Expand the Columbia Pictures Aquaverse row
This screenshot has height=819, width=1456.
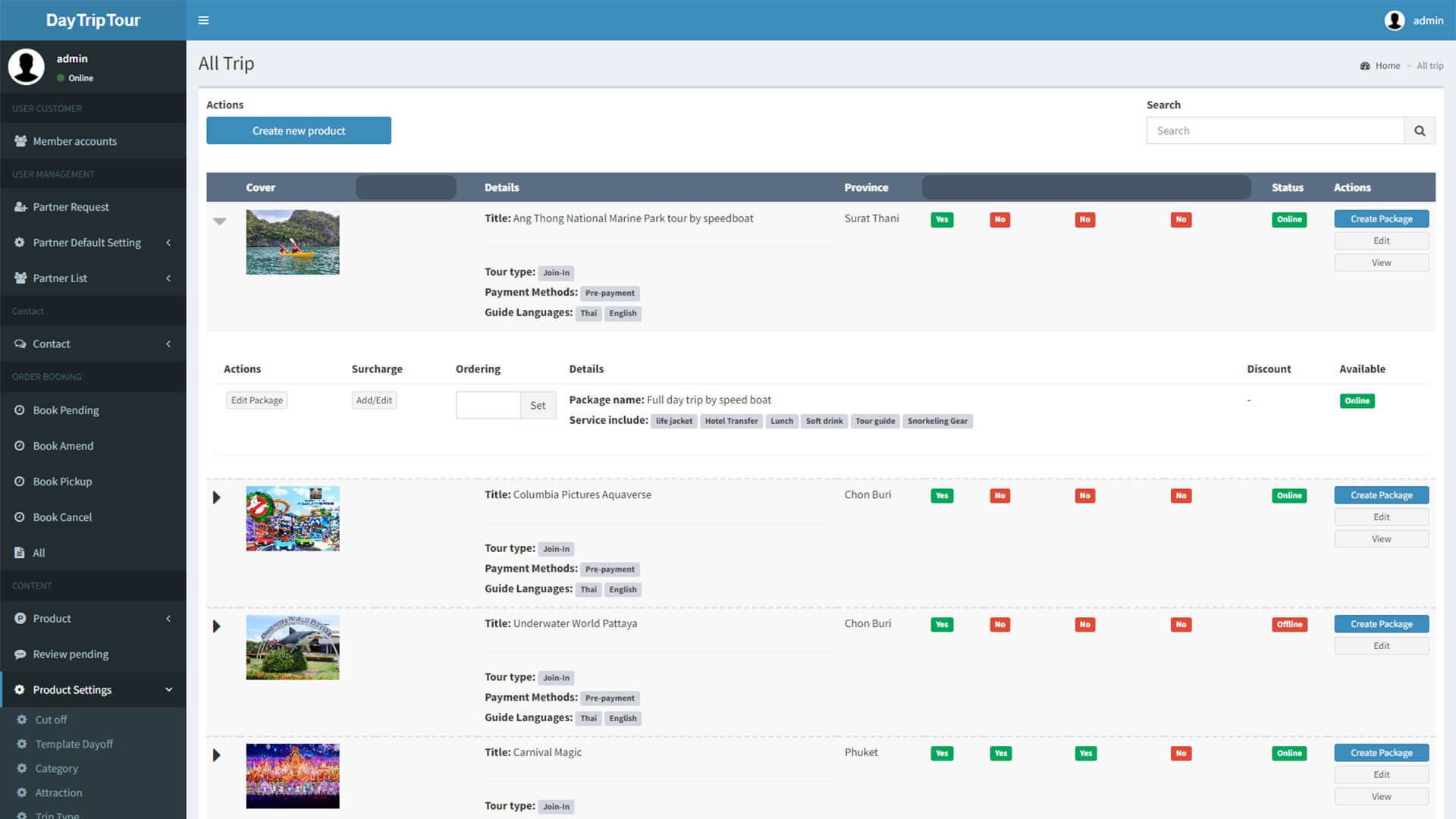pos(217,497)
